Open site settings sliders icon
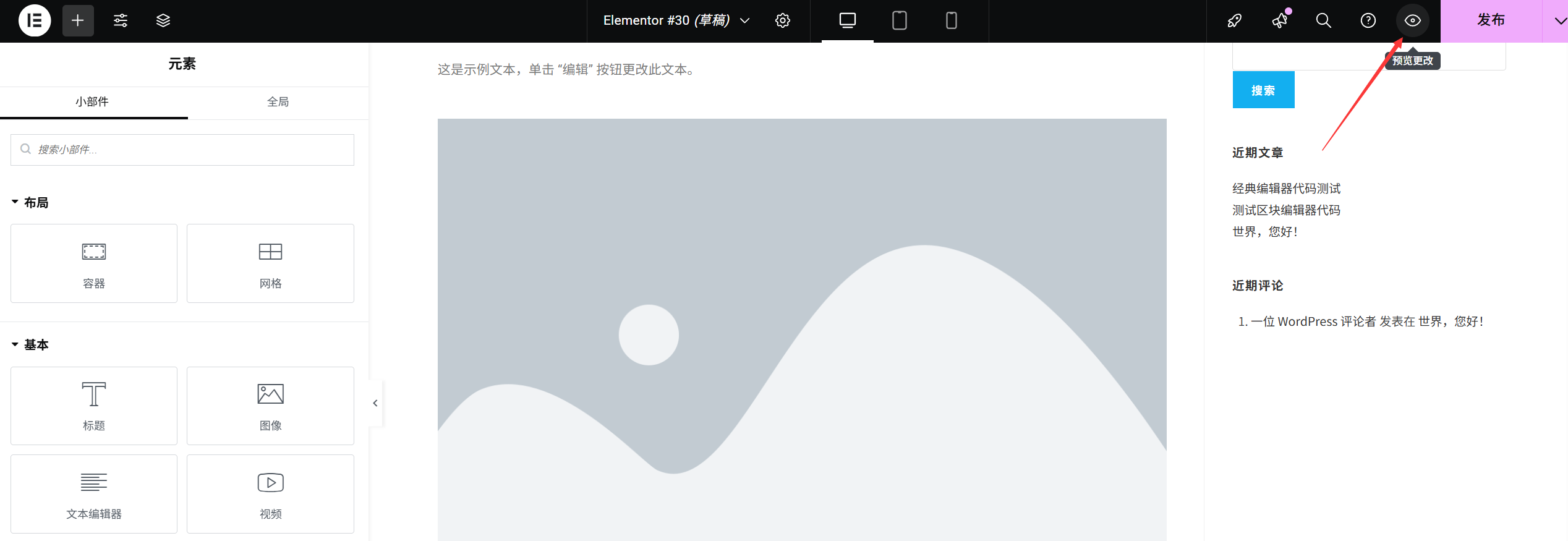Image resolution: width=1568 pixels, height=541 pixels. coord(121,20)
